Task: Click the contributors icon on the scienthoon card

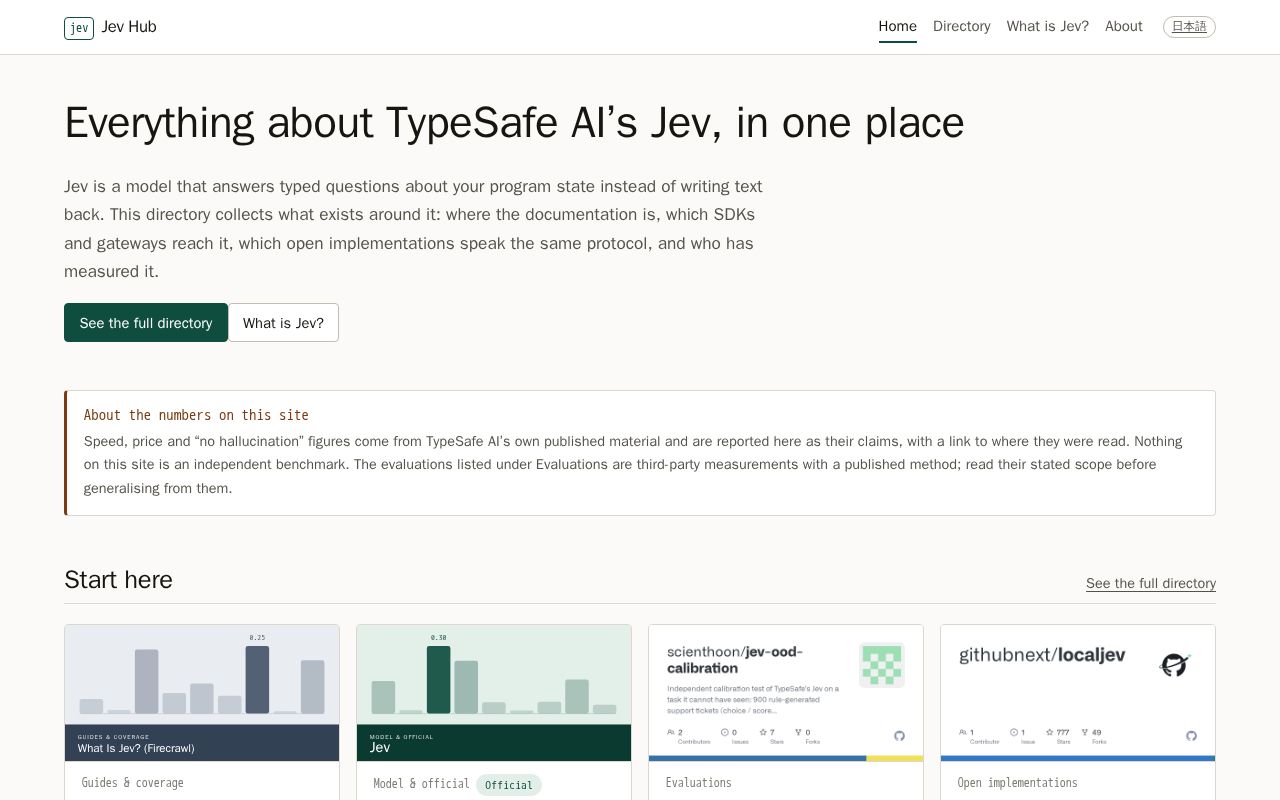Action: click(670, 733)
